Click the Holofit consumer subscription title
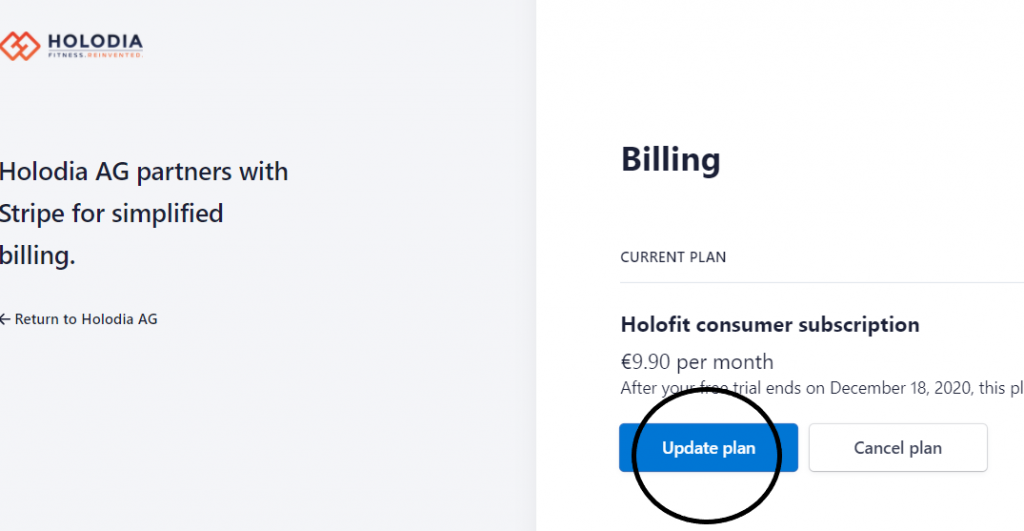The height and width of the screenshot is (531, 1024). pyautogui.click(x=770, y=325)
